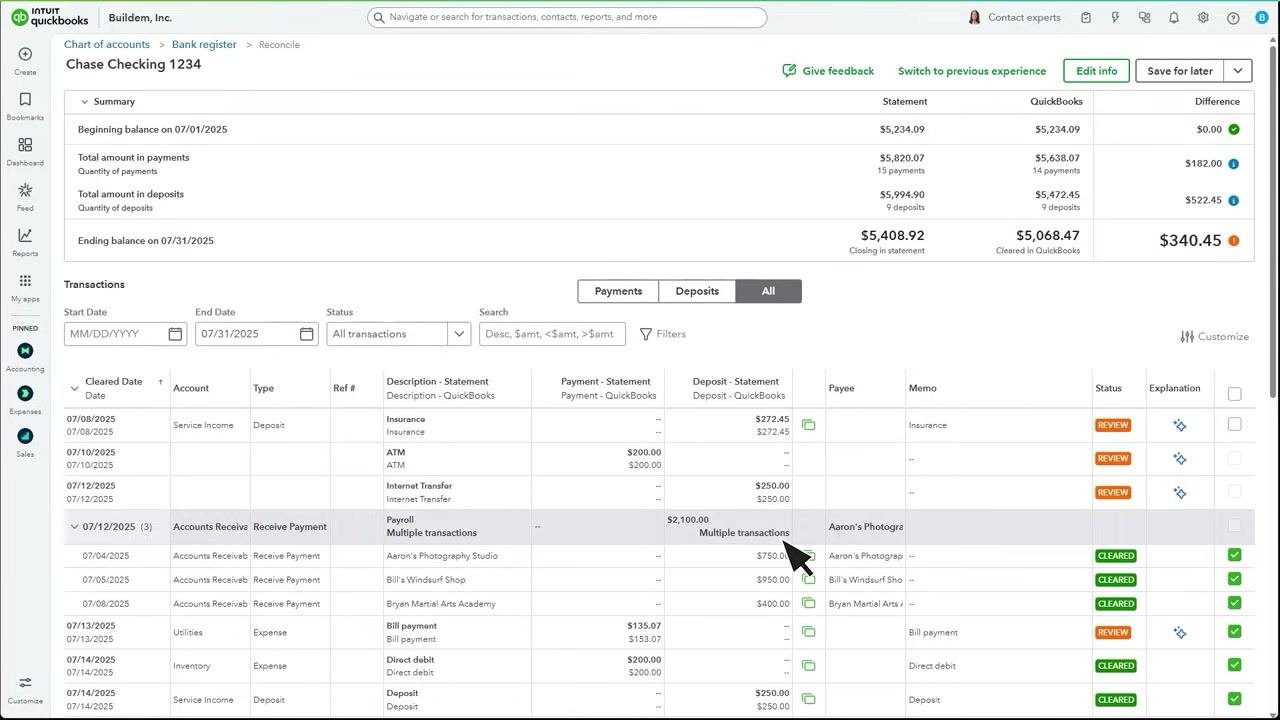
Task: Click the Edit info button
Action: [x=1096, y=71]
